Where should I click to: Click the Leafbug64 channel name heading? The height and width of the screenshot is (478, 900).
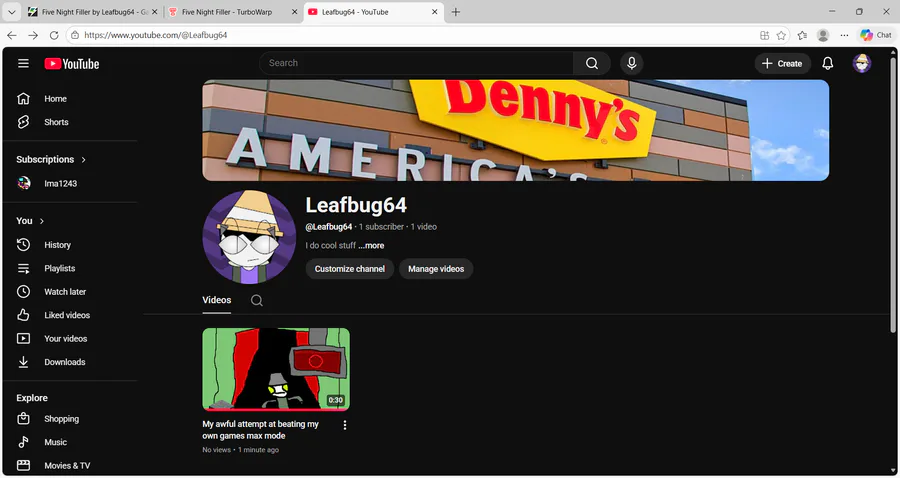click(356, 205)
